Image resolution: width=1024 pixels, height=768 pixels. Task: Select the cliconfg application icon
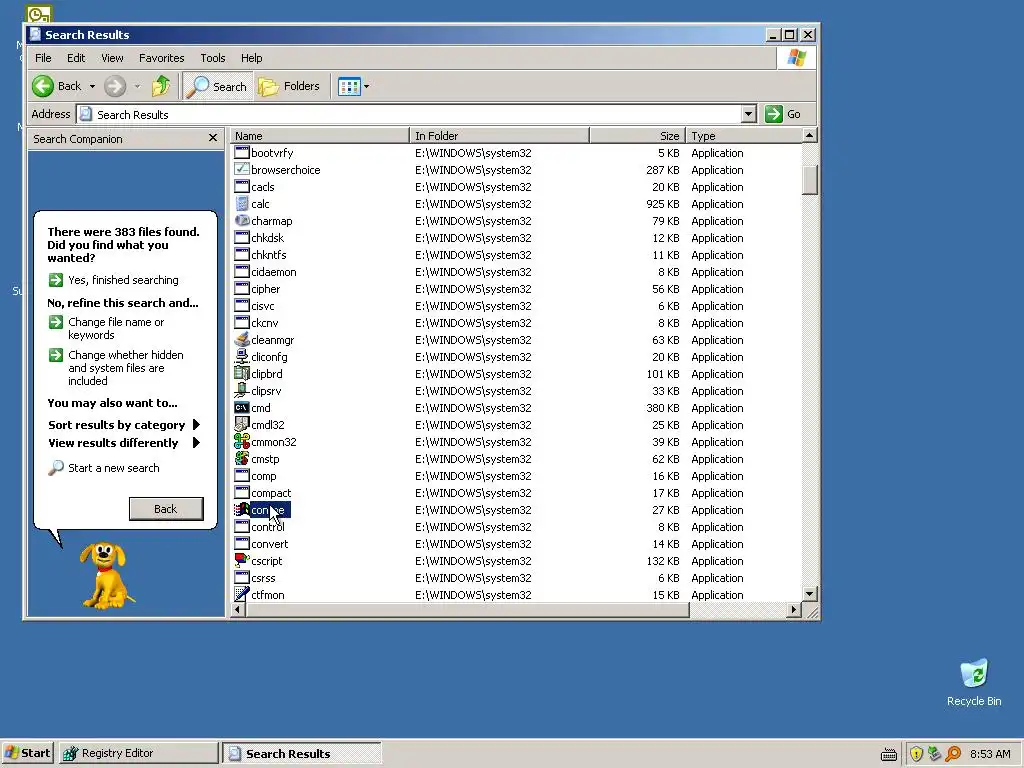pyautogui.click(x=242, y=357)
